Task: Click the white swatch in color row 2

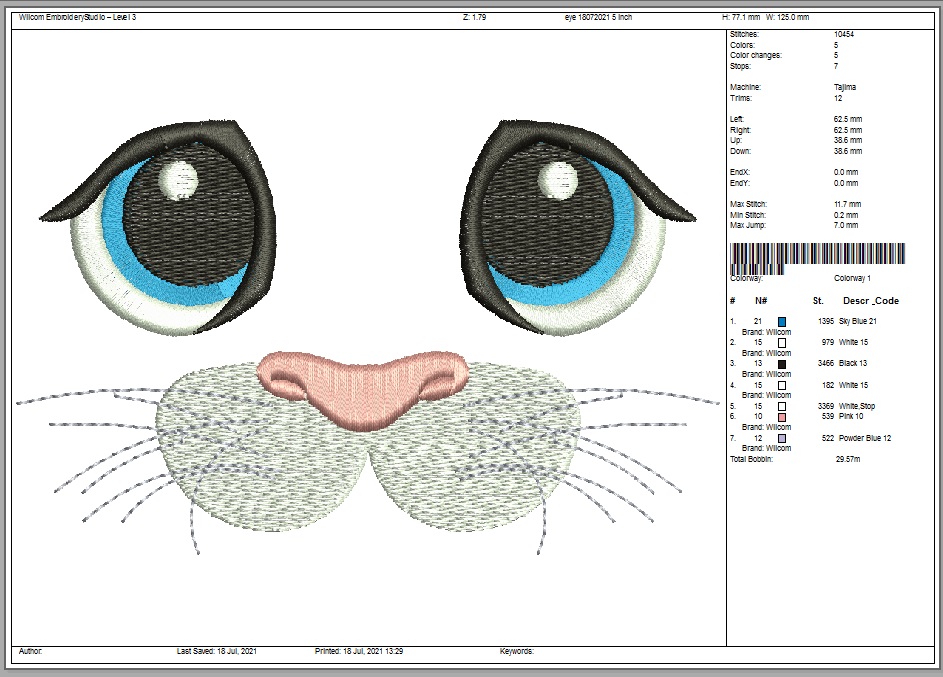Action: [782, 342]
